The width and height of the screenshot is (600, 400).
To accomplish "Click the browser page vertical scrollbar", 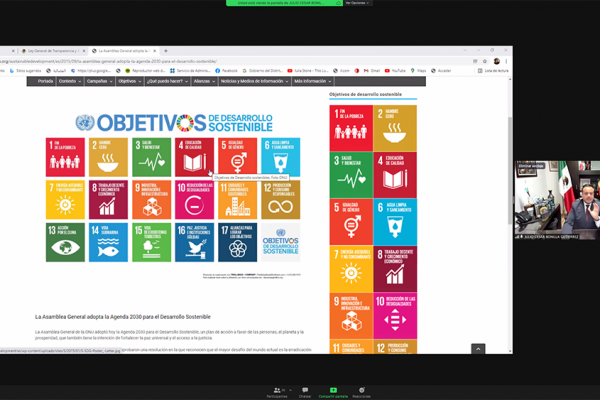I will click(510, 170).
